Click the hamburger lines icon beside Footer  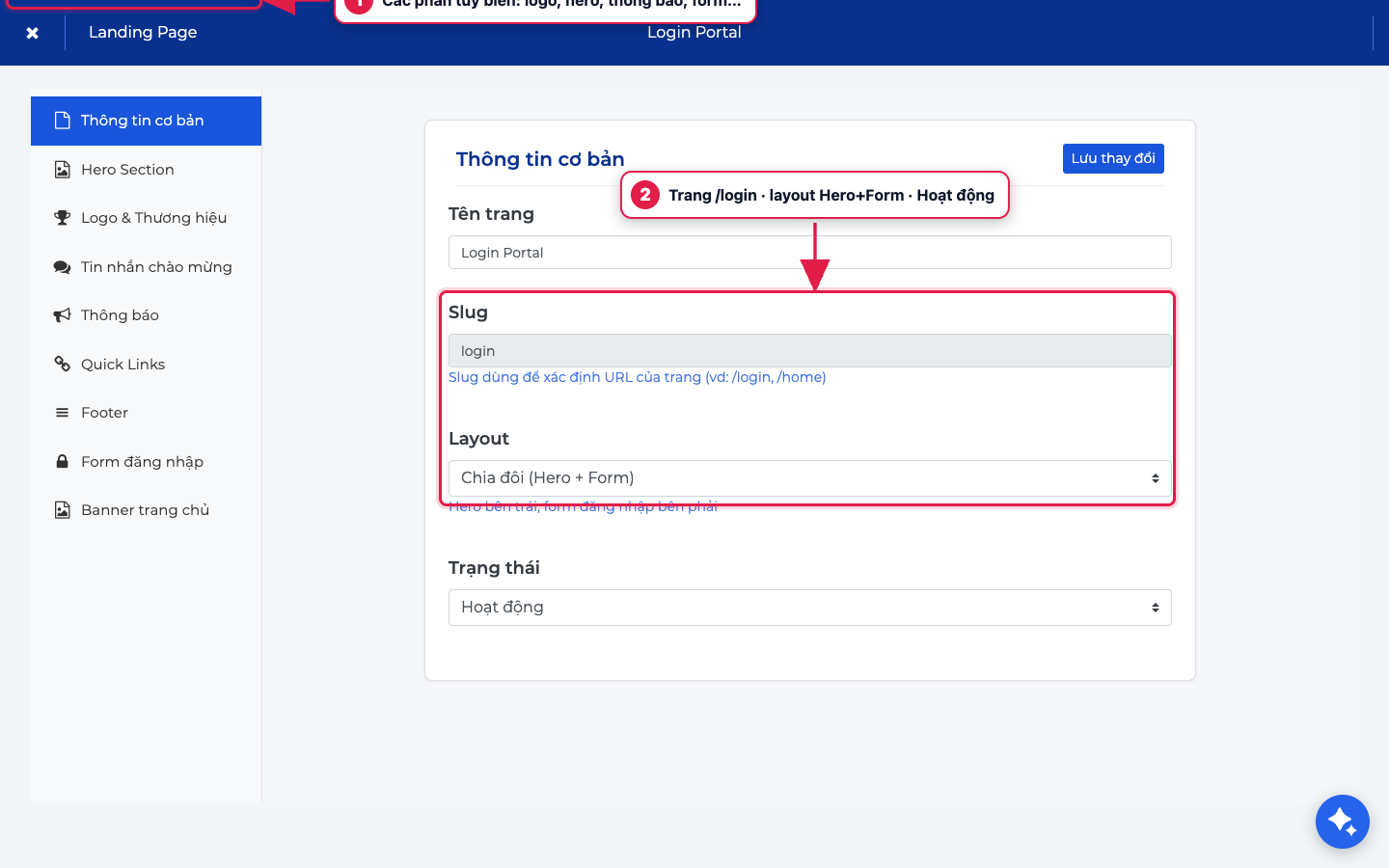[x=63, y=413]
